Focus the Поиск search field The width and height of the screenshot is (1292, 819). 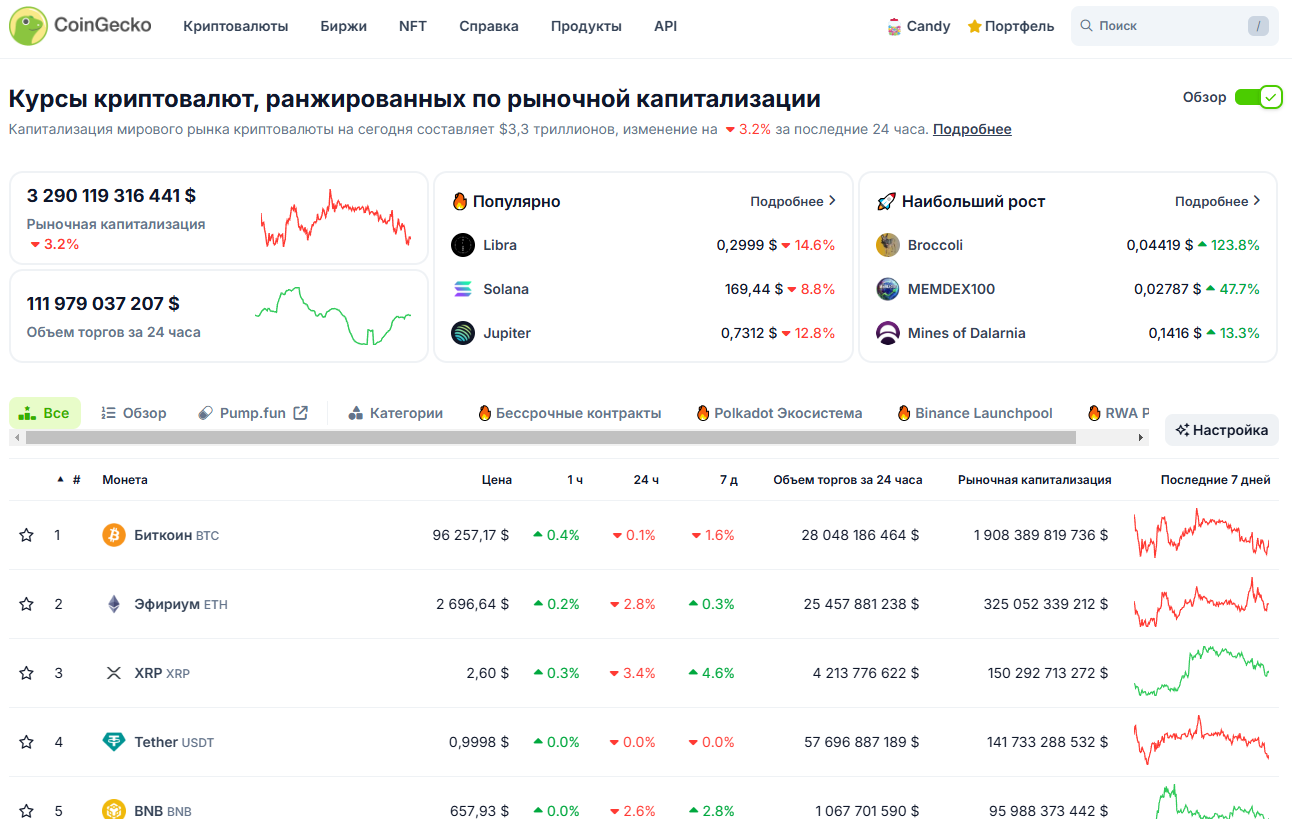tap(1174, 26)
